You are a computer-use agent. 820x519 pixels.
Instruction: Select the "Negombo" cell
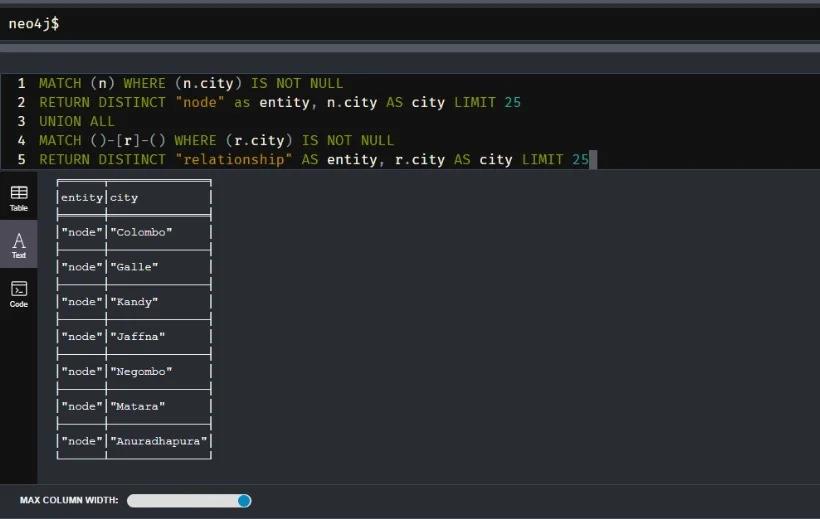coord(141,371)
